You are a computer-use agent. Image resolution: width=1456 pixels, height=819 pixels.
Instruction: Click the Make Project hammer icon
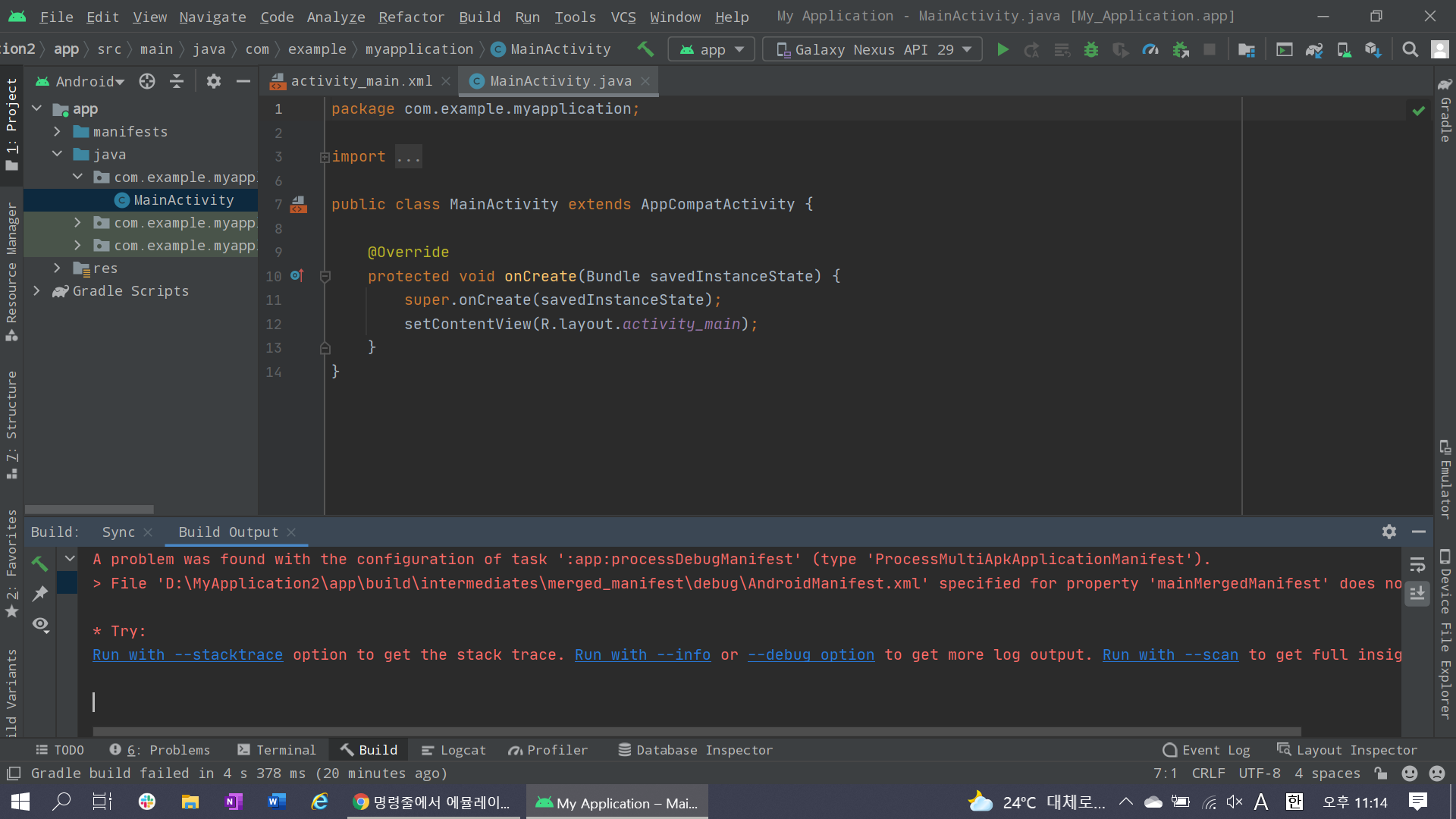point(645,49)
